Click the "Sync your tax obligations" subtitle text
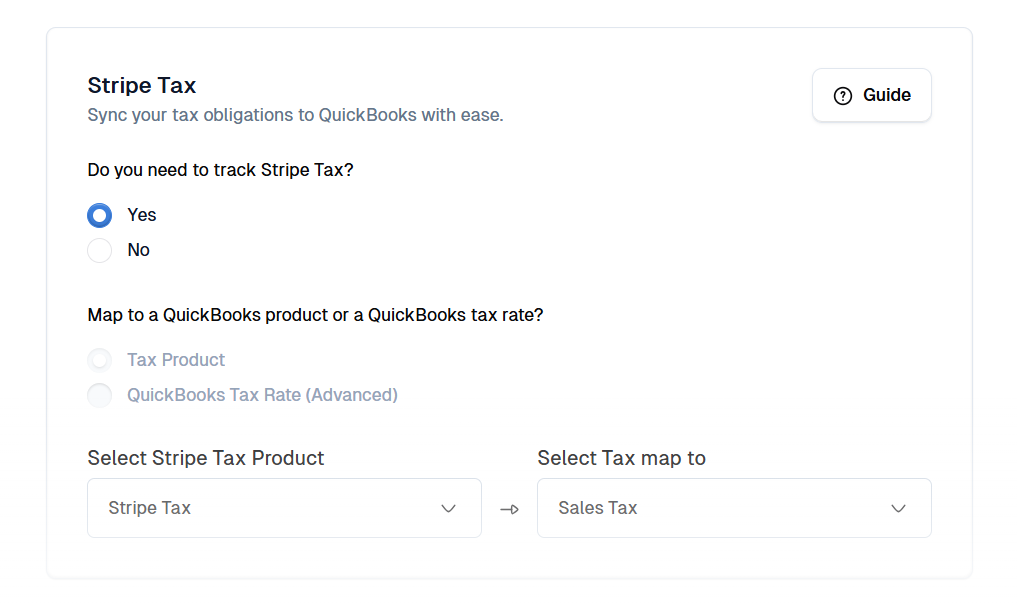The width and height of the screenshot is (1017, 603). [295, 115]
